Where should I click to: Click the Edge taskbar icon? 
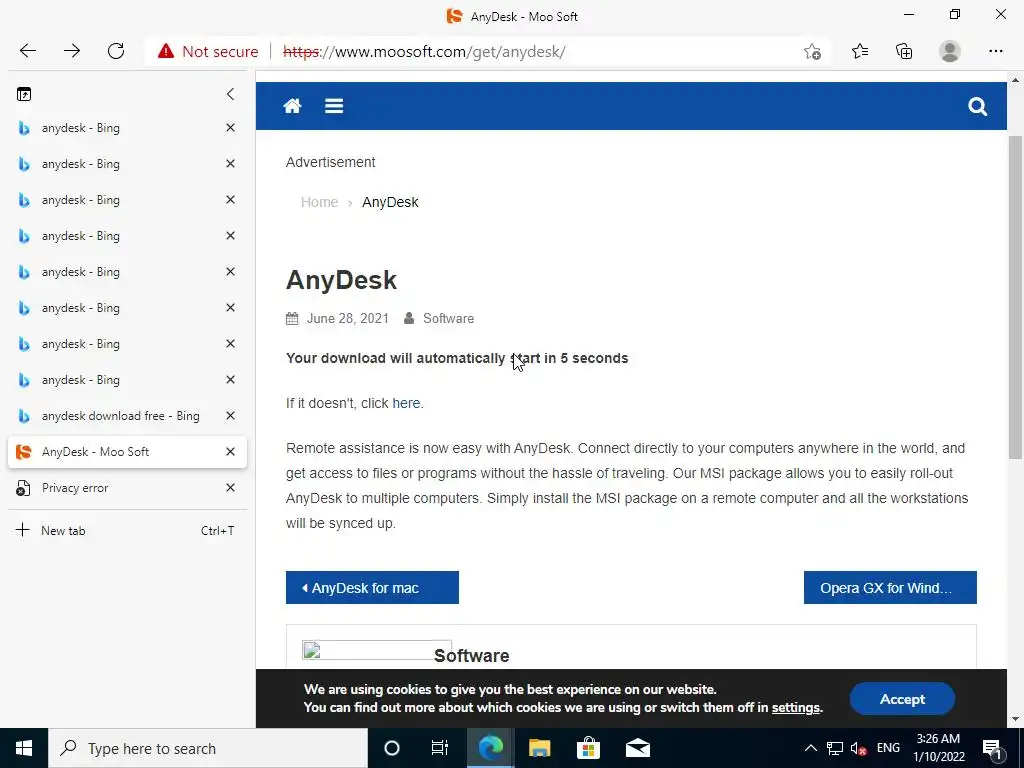[490, 748]
